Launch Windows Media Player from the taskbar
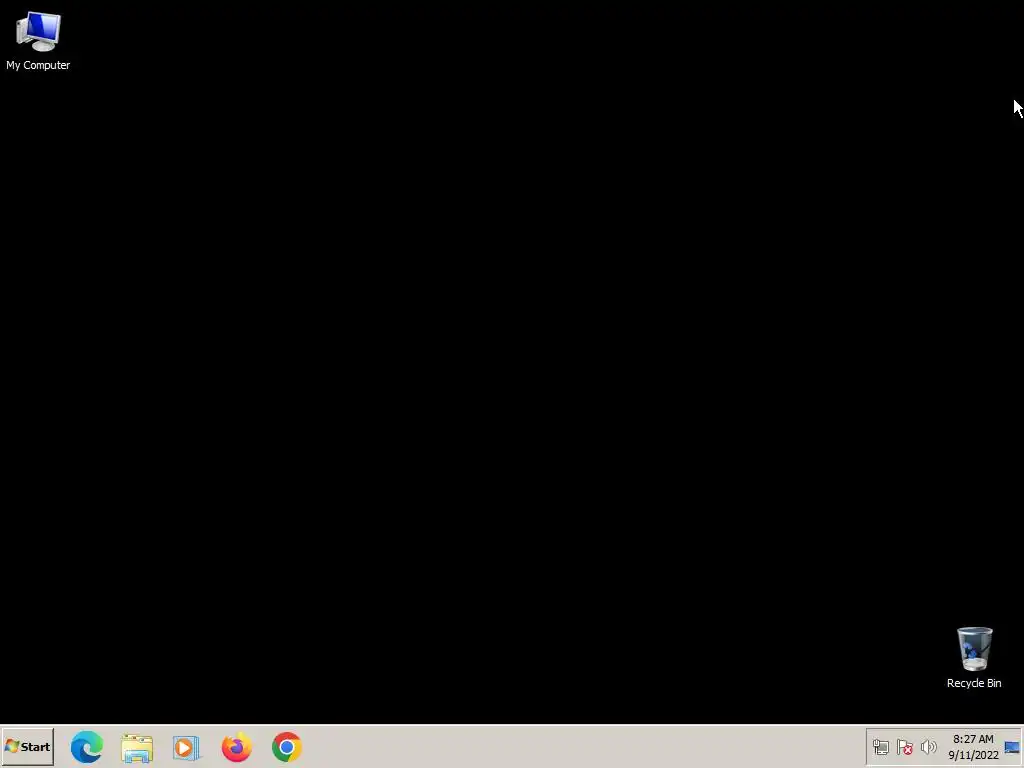 187,748
